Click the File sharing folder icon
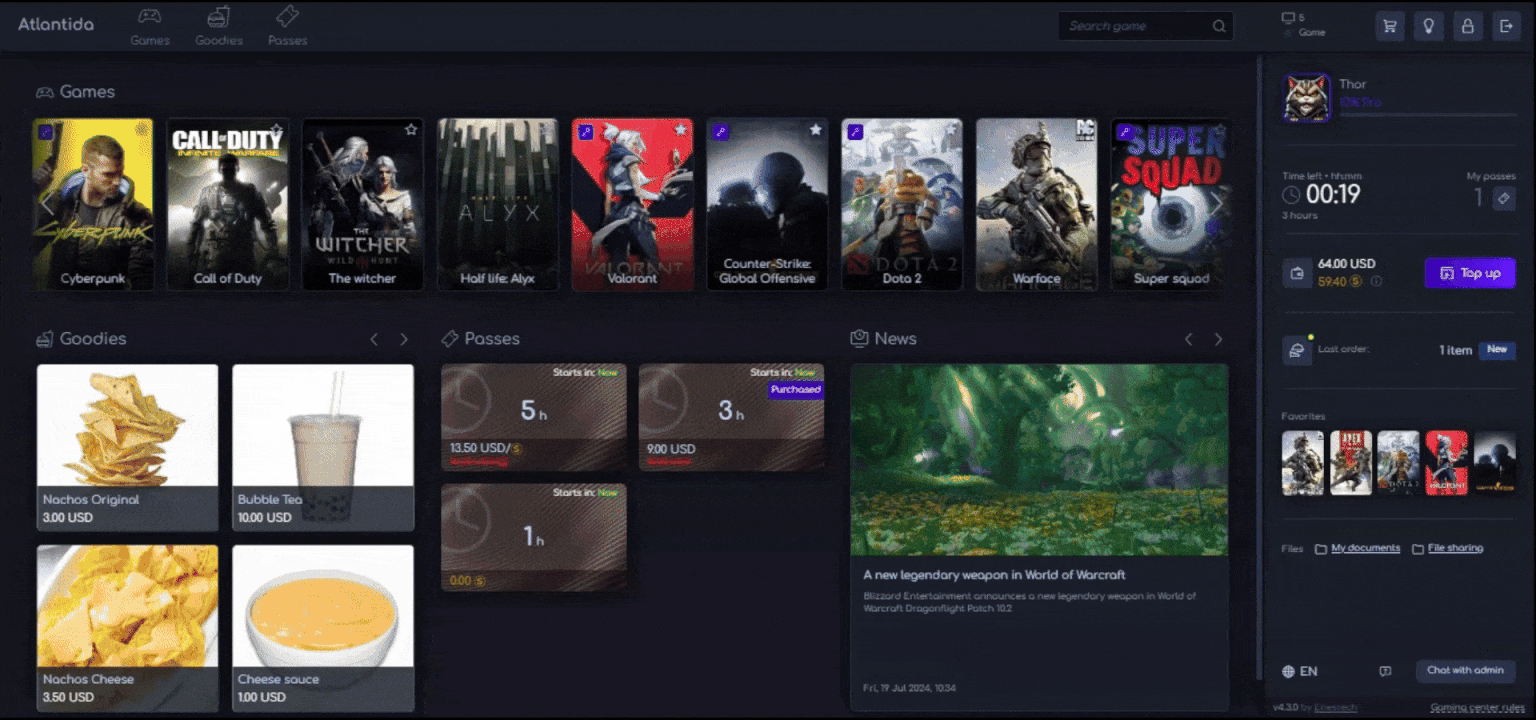1536x720 pixels. click(x=1418, y=549)
